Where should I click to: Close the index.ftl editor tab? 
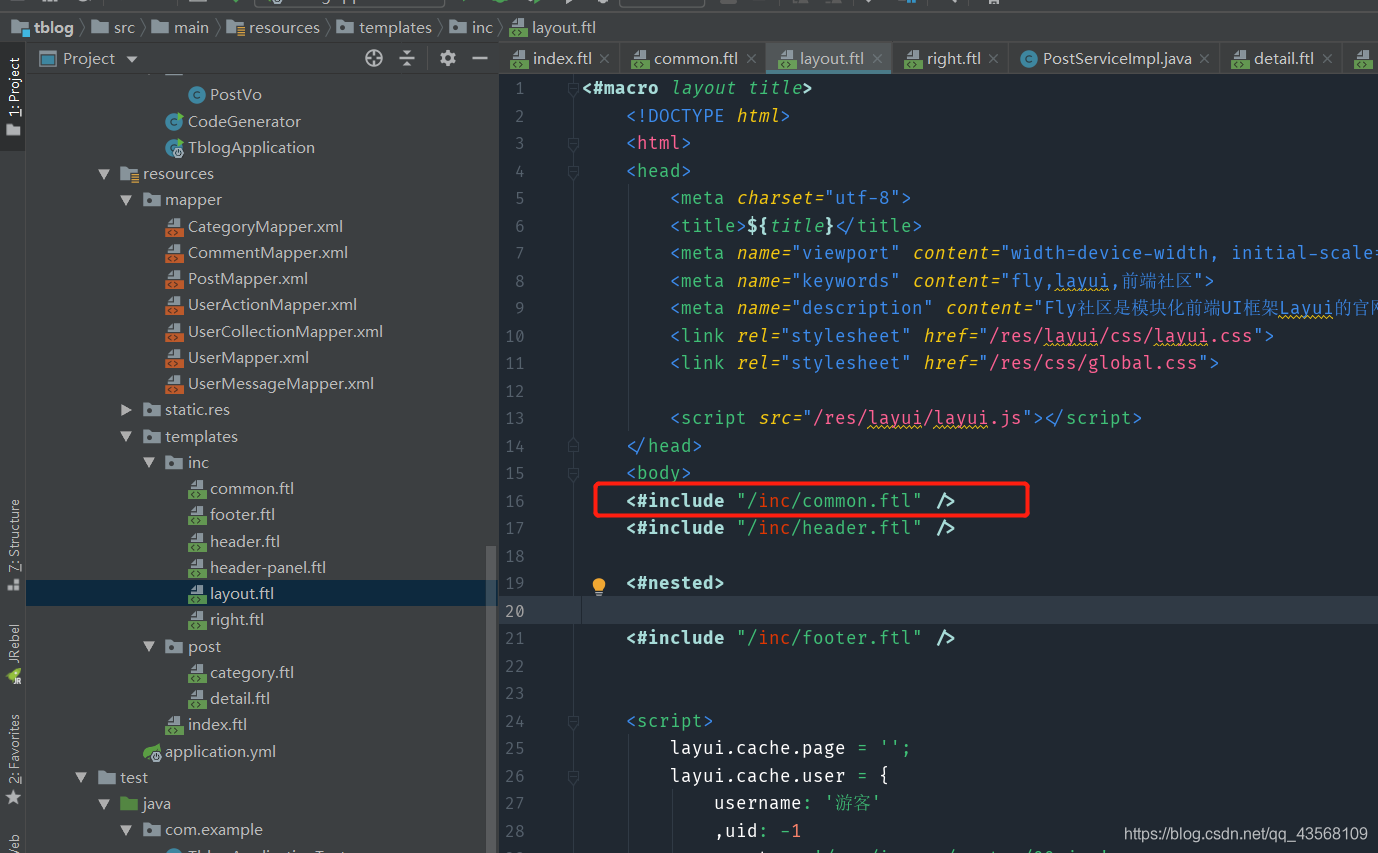(x=605, y=59)
